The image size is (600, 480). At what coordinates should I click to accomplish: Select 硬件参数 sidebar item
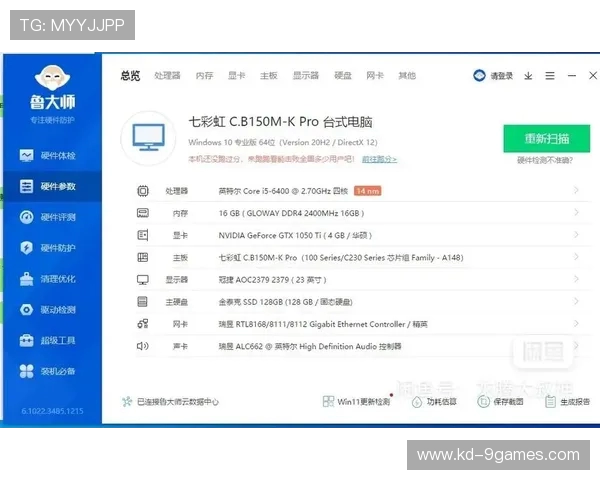(52, 186)
